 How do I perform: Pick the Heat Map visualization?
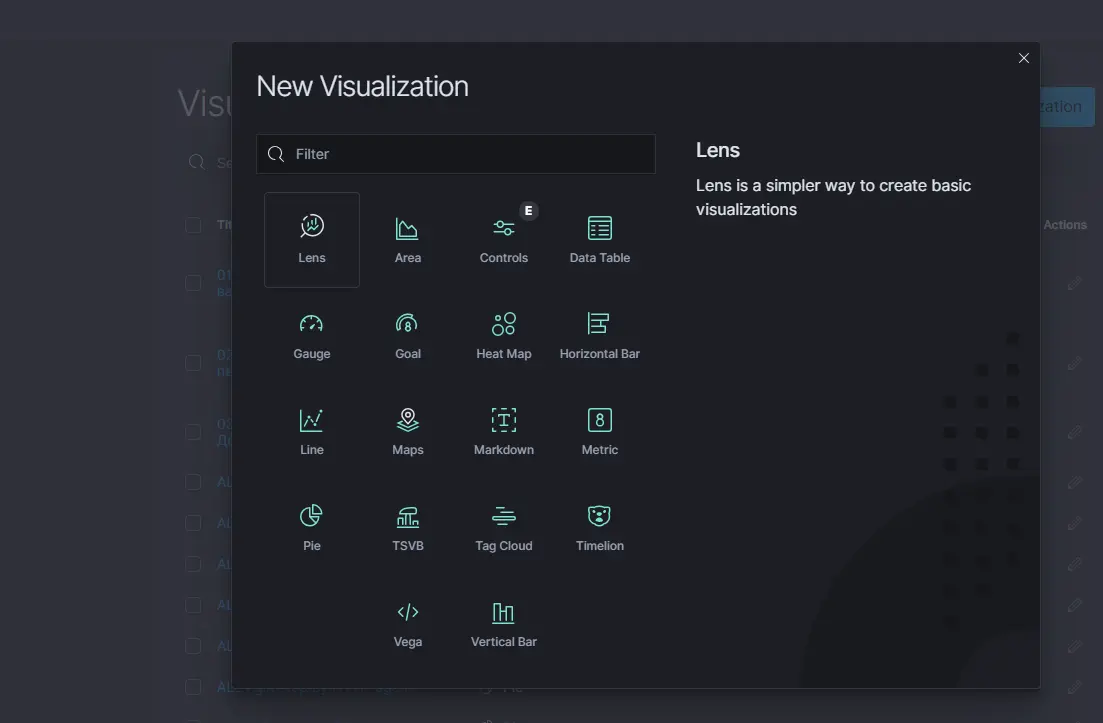(504, 335)
